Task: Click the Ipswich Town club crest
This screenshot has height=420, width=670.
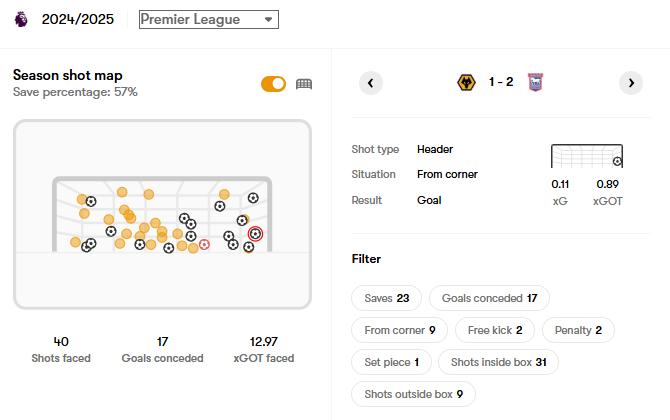Action: (535, 83)
